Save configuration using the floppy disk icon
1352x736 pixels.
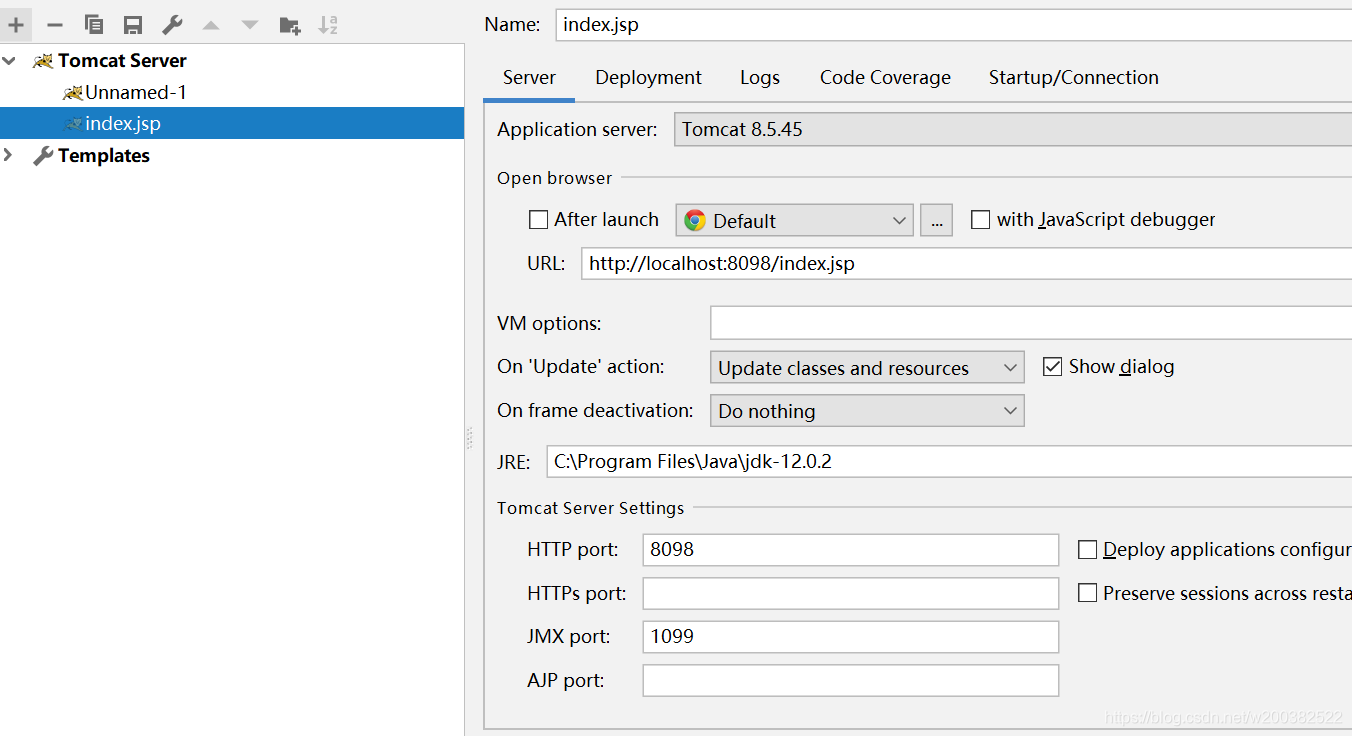(132, 24)
